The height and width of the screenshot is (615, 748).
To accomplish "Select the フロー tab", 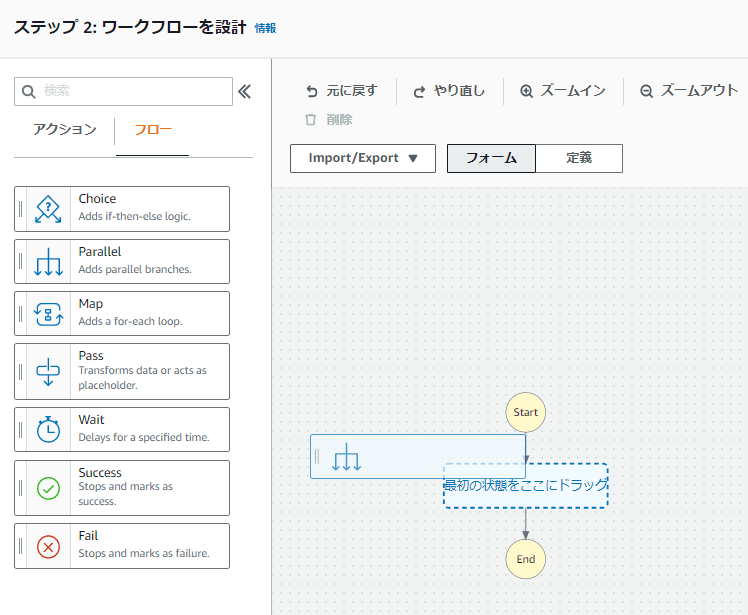I will click(153, 129).
